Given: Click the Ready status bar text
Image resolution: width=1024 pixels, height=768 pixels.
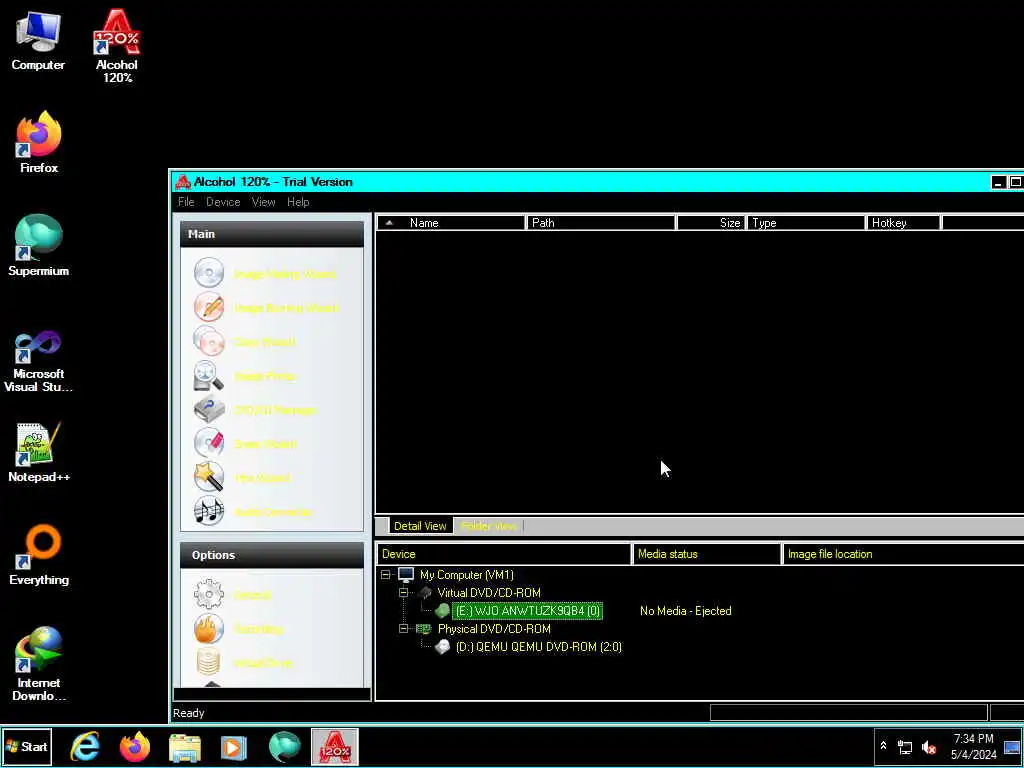Looking at the screenshot, I should click(x=189, y=713).
